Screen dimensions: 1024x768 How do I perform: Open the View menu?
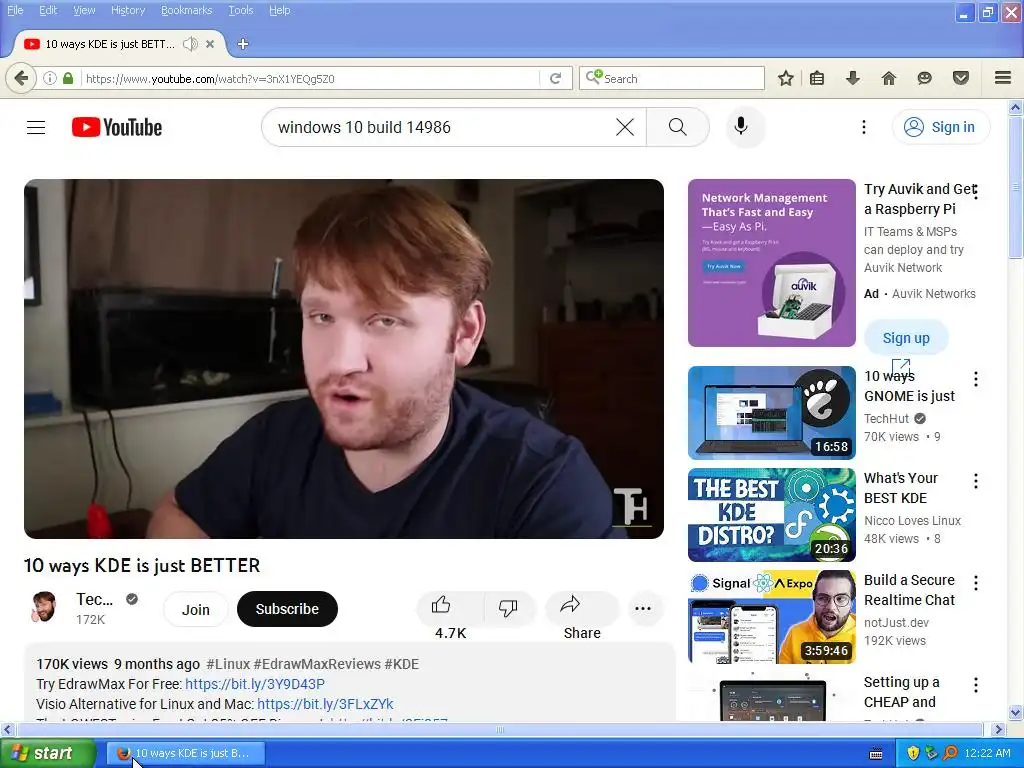[x=84, y=10]
